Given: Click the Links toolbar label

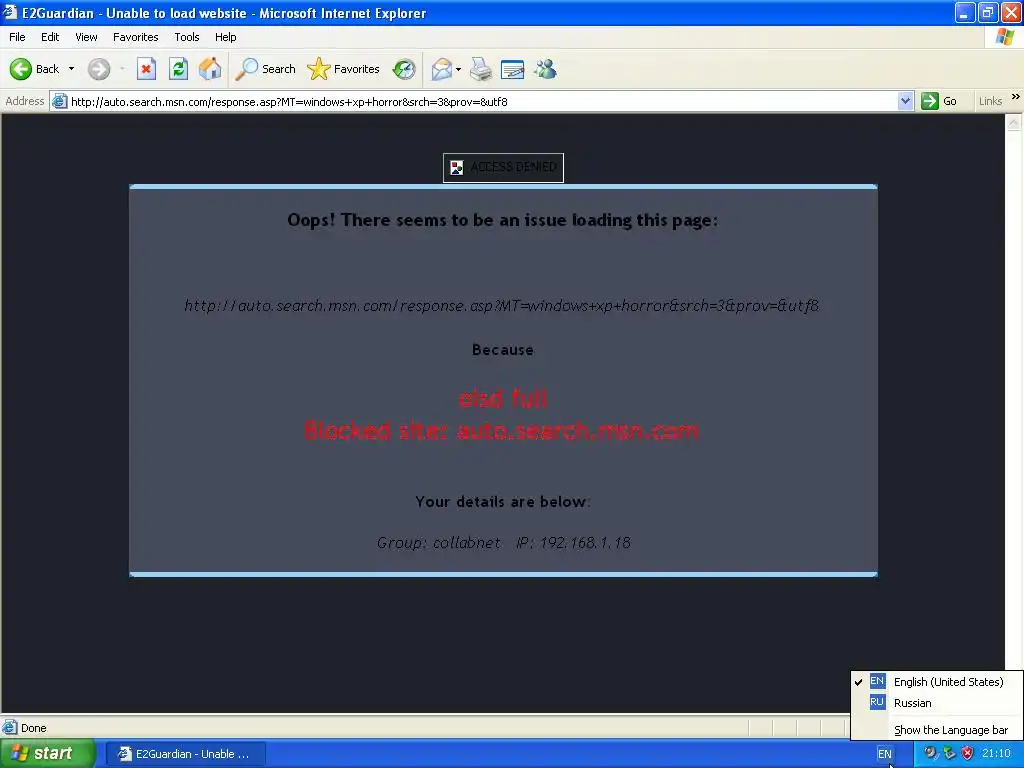Looking at the screenshot, I should click(990, 101).
